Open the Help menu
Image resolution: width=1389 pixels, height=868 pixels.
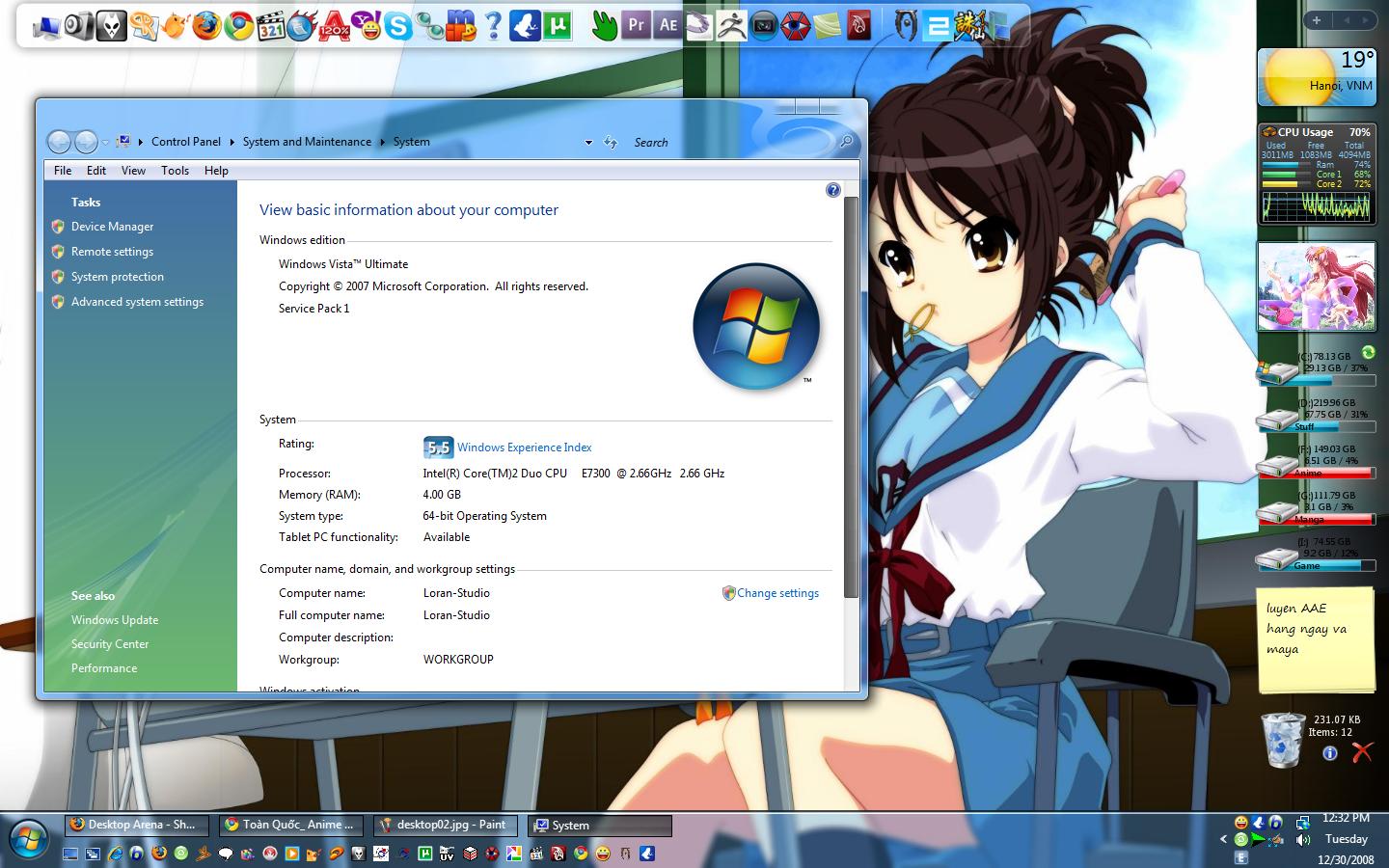point(216,171)
